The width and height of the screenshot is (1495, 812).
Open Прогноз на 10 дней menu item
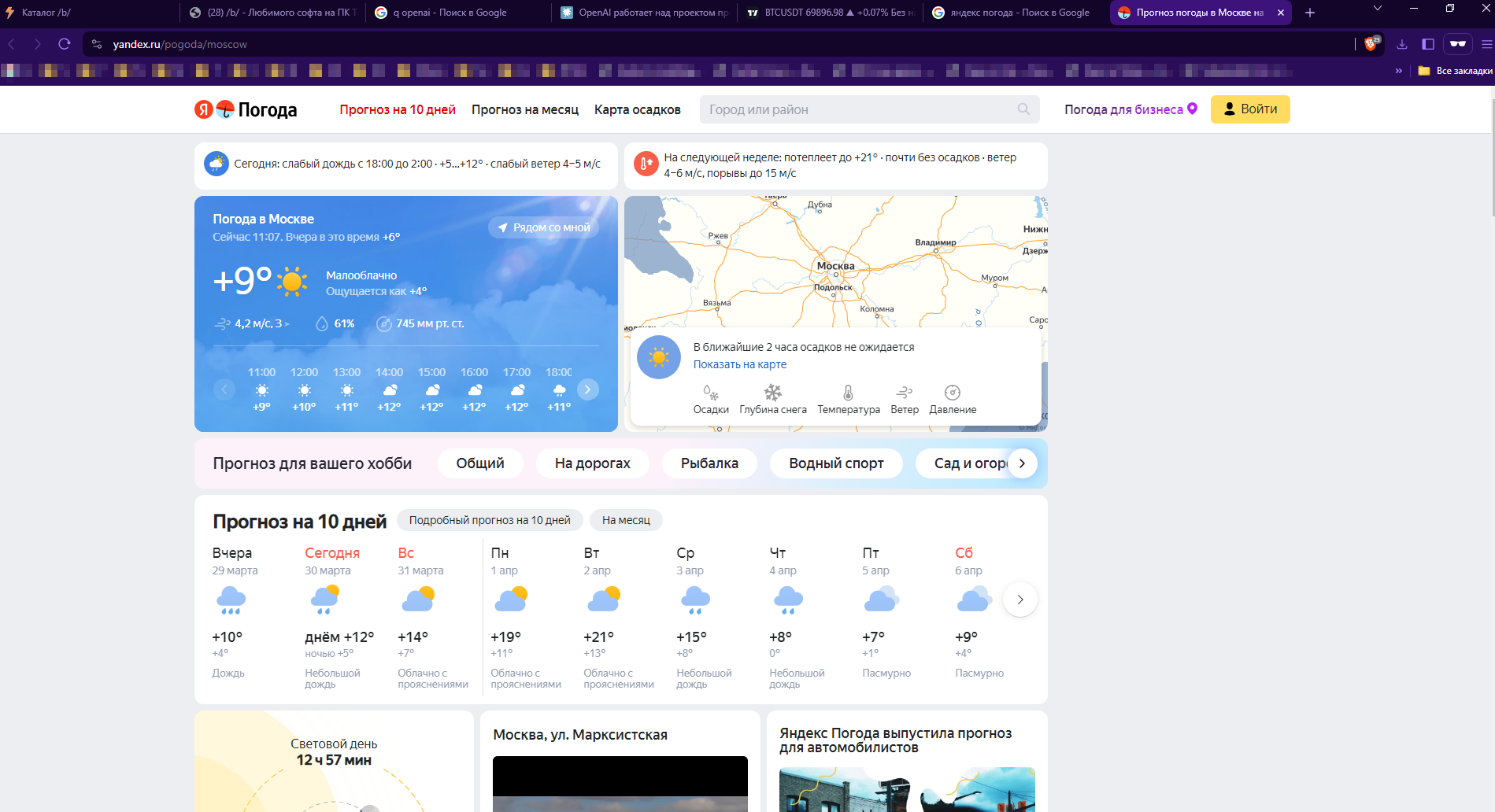[x=398, y=109]
